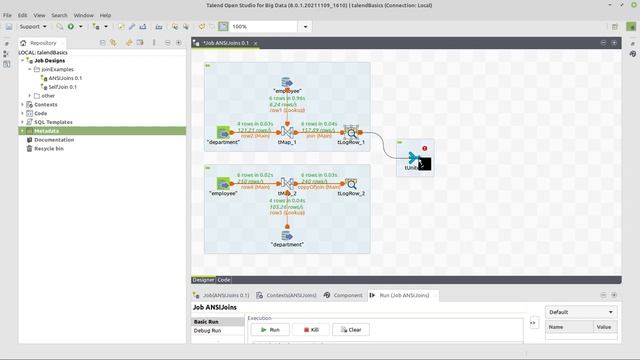Click the department input component beside tMap_1
Viewport: 640px width, 360px height.
[223, 132]
